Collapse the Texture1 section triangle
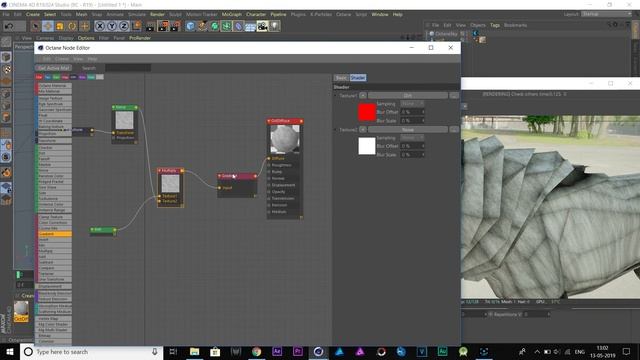Screen dimensions: 640x360 [x=336, y=96]
